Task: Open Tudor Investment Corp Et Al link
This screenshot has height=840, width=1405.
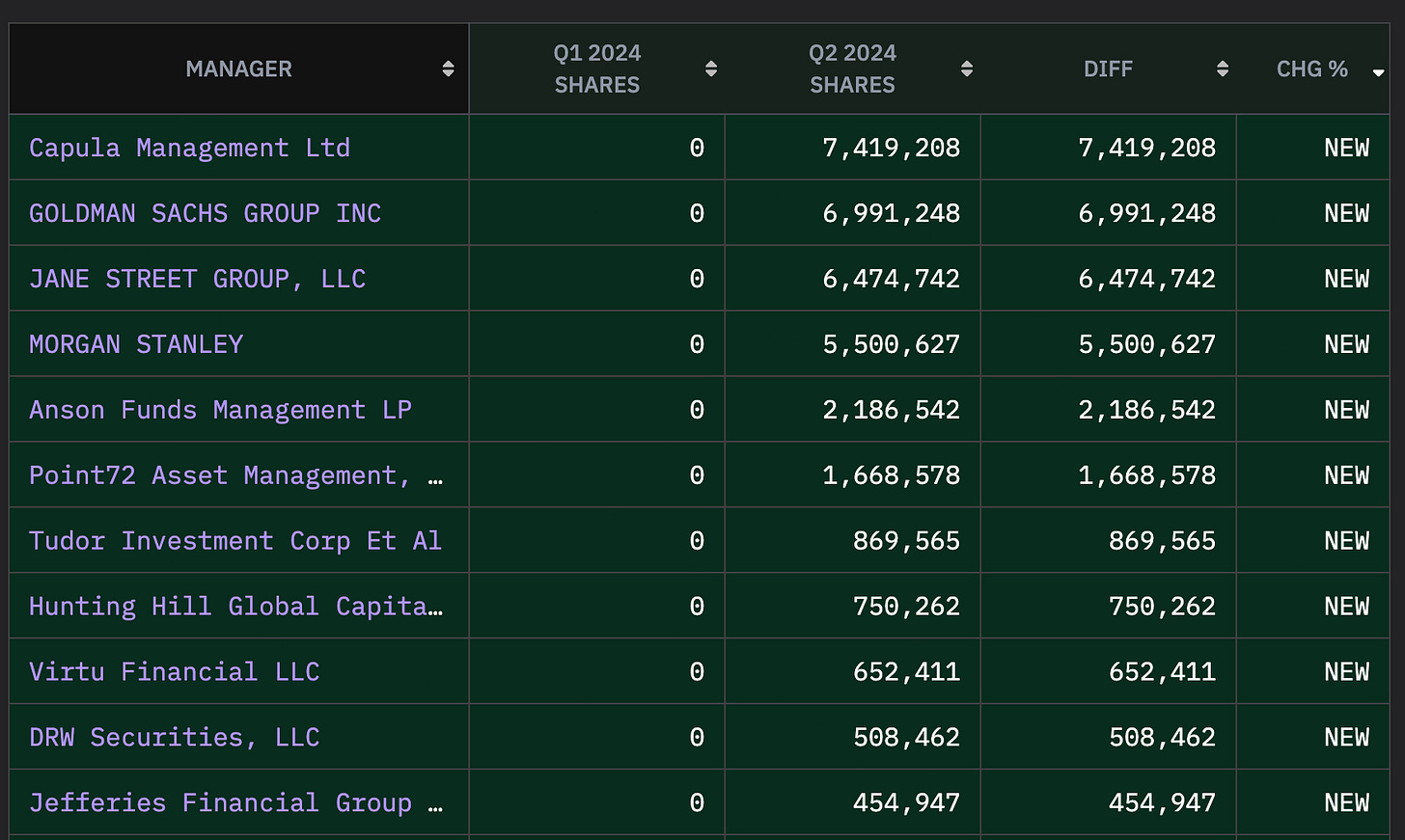Action: point(235,541)
